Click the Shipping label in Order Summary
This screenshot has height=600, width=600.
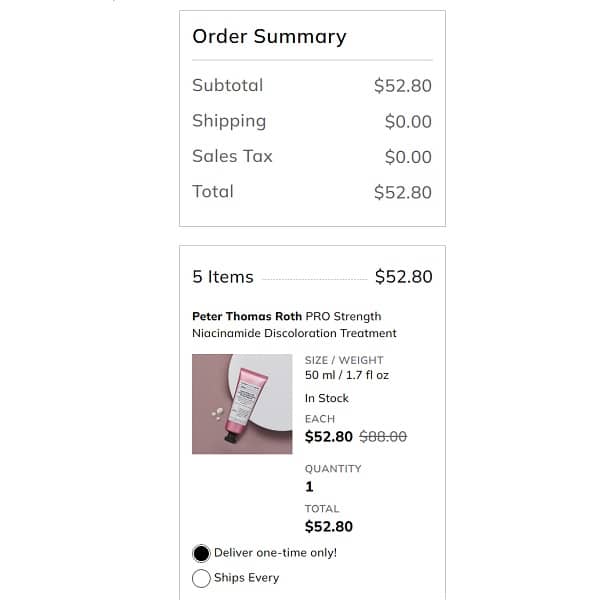coord(229,121)
